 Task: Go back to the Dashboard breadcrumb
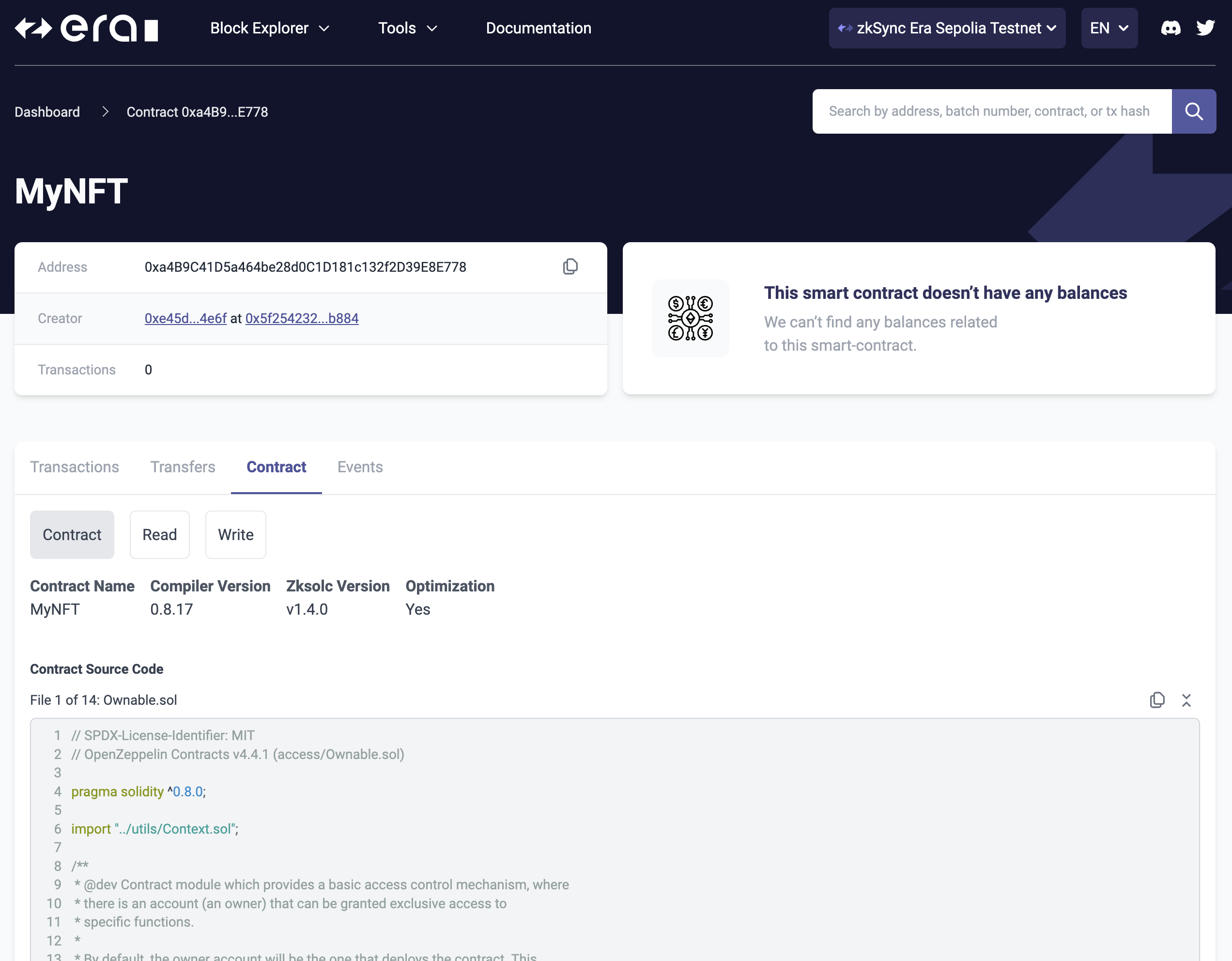(x=47, y=112)
